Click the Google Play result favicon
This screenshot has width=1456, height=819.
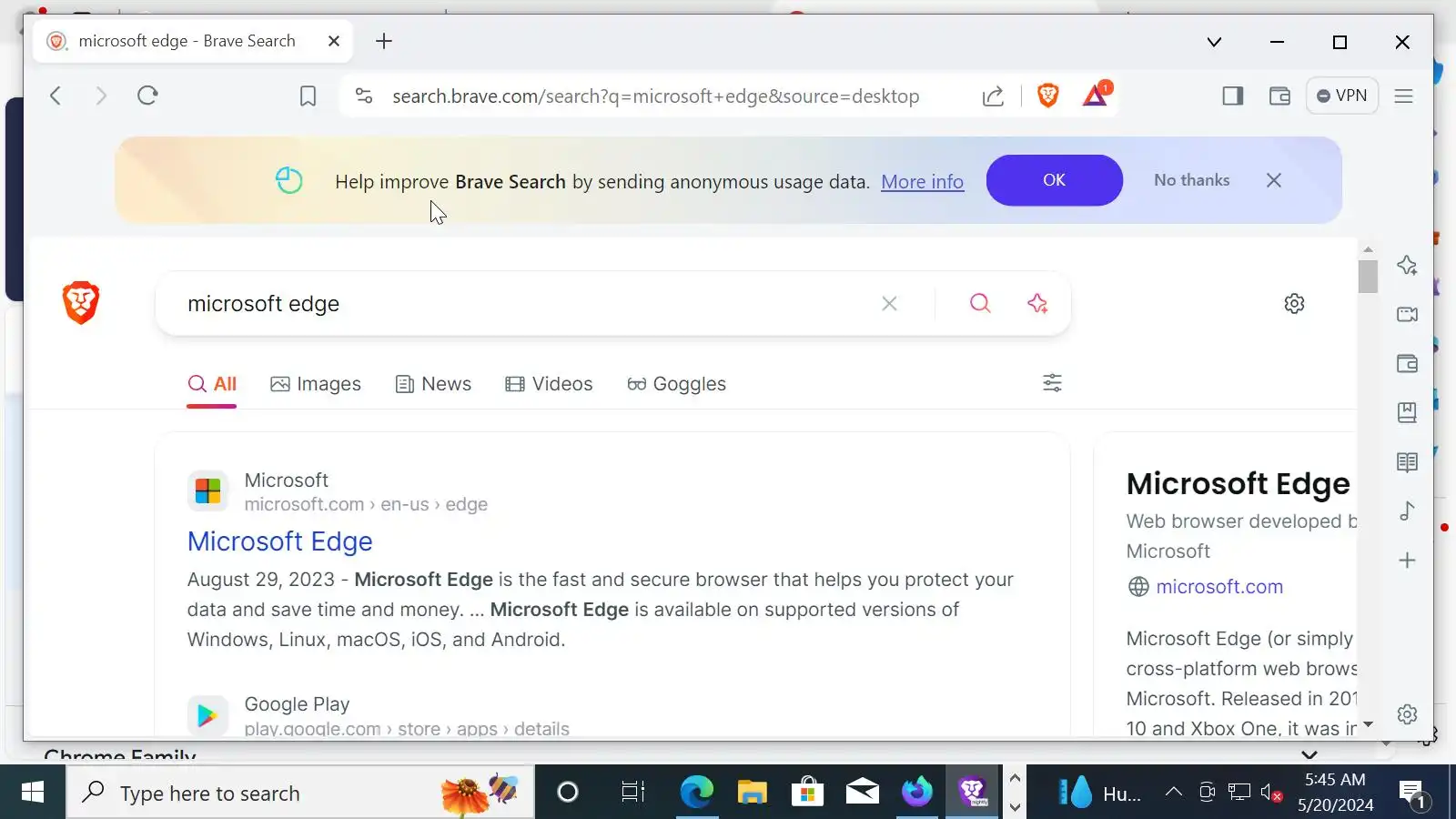(207, 715)
